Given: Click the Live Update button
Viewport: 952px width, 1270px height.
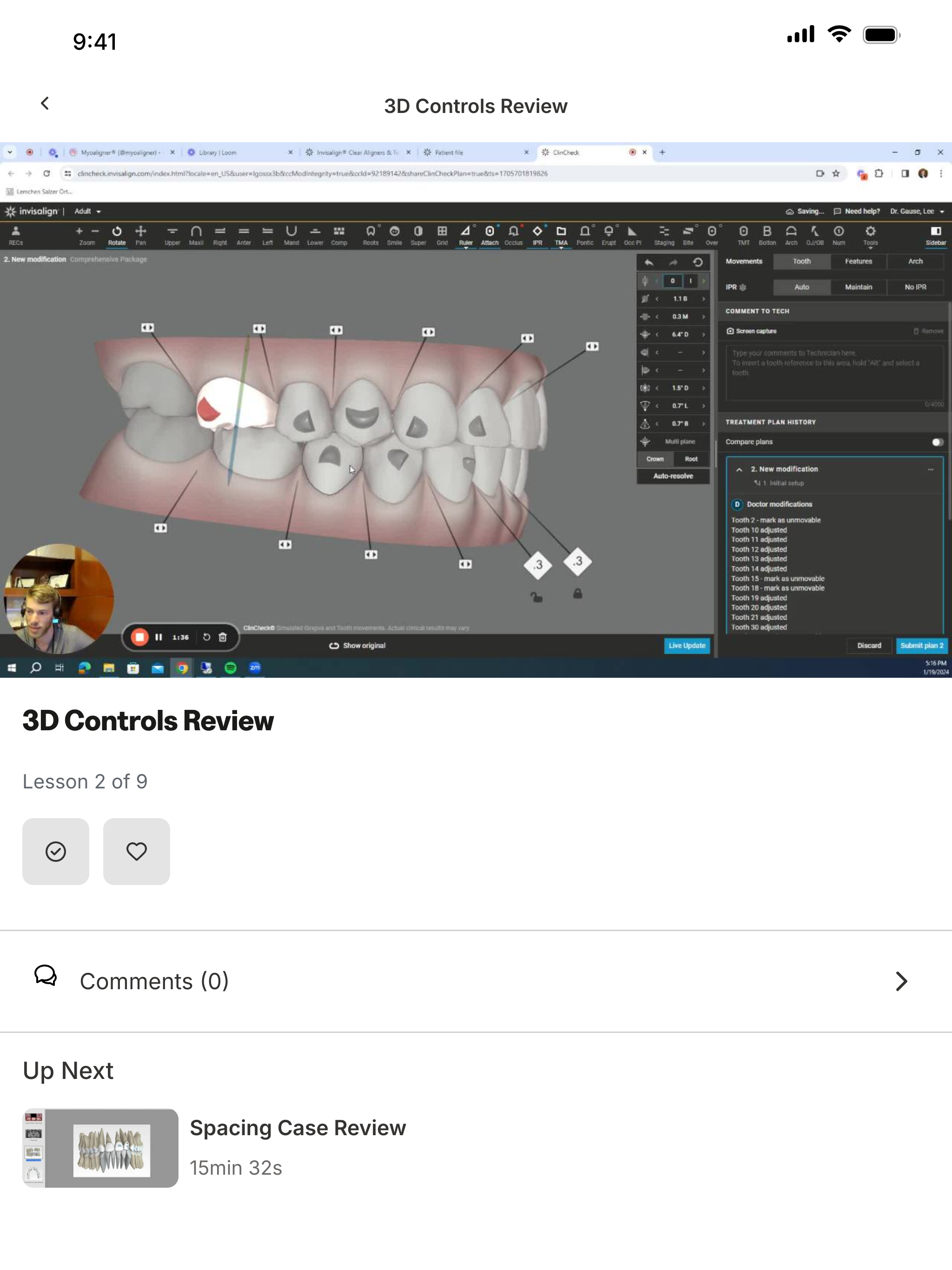Looking at the screenshot, I should (687, 646).
